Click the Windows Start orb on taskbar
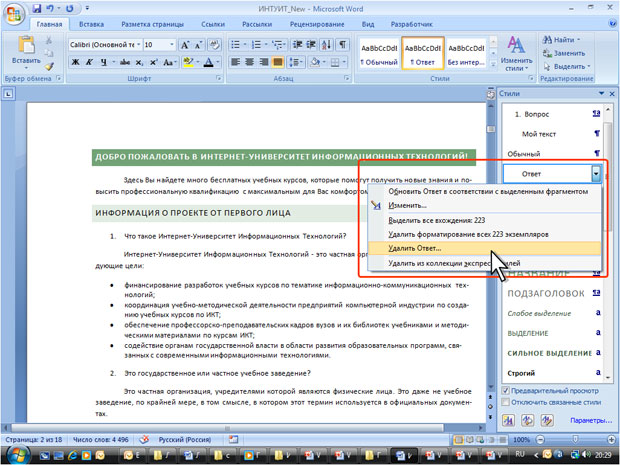The height and width of the screenshot is (465, 620). [x=17, y=455]
